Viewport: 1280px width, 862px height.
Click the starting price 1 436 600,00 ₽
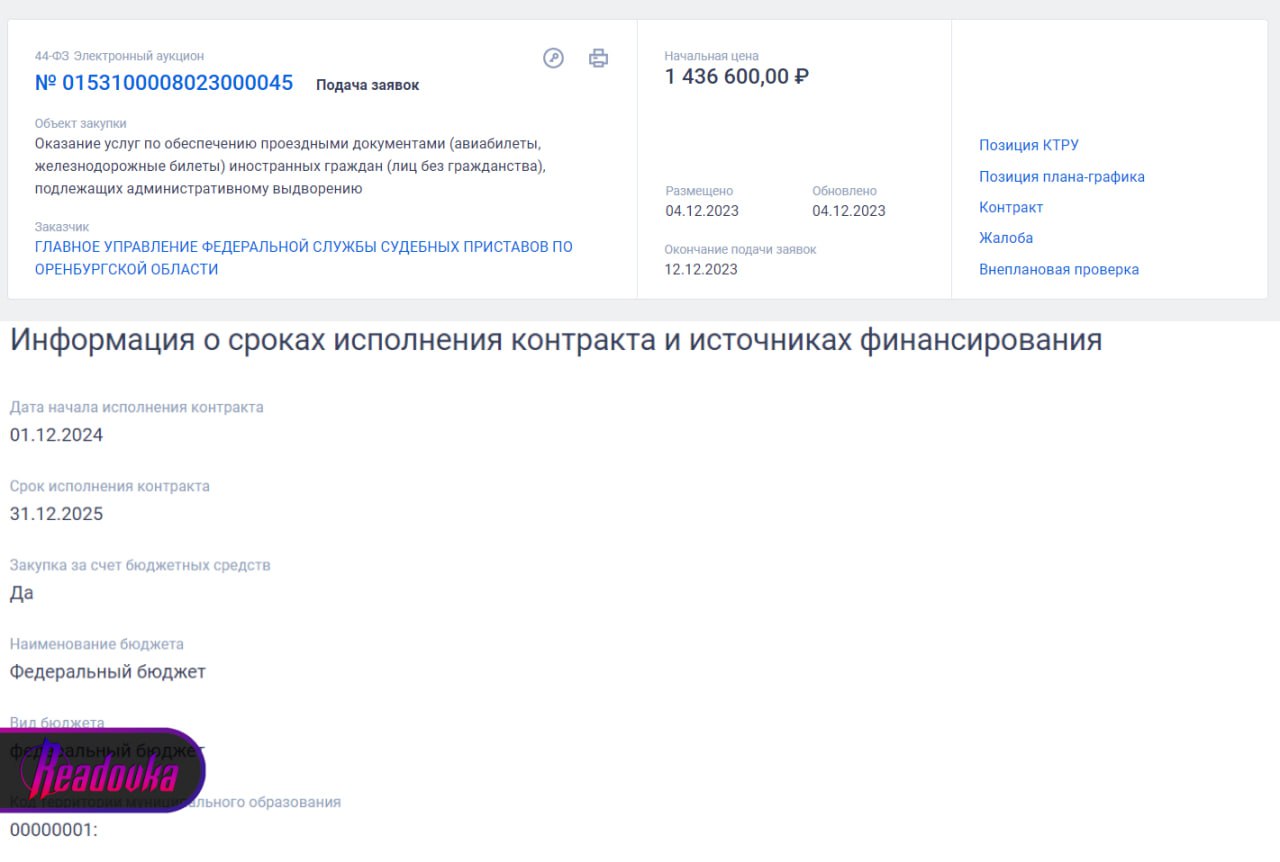tap(736, 77)
